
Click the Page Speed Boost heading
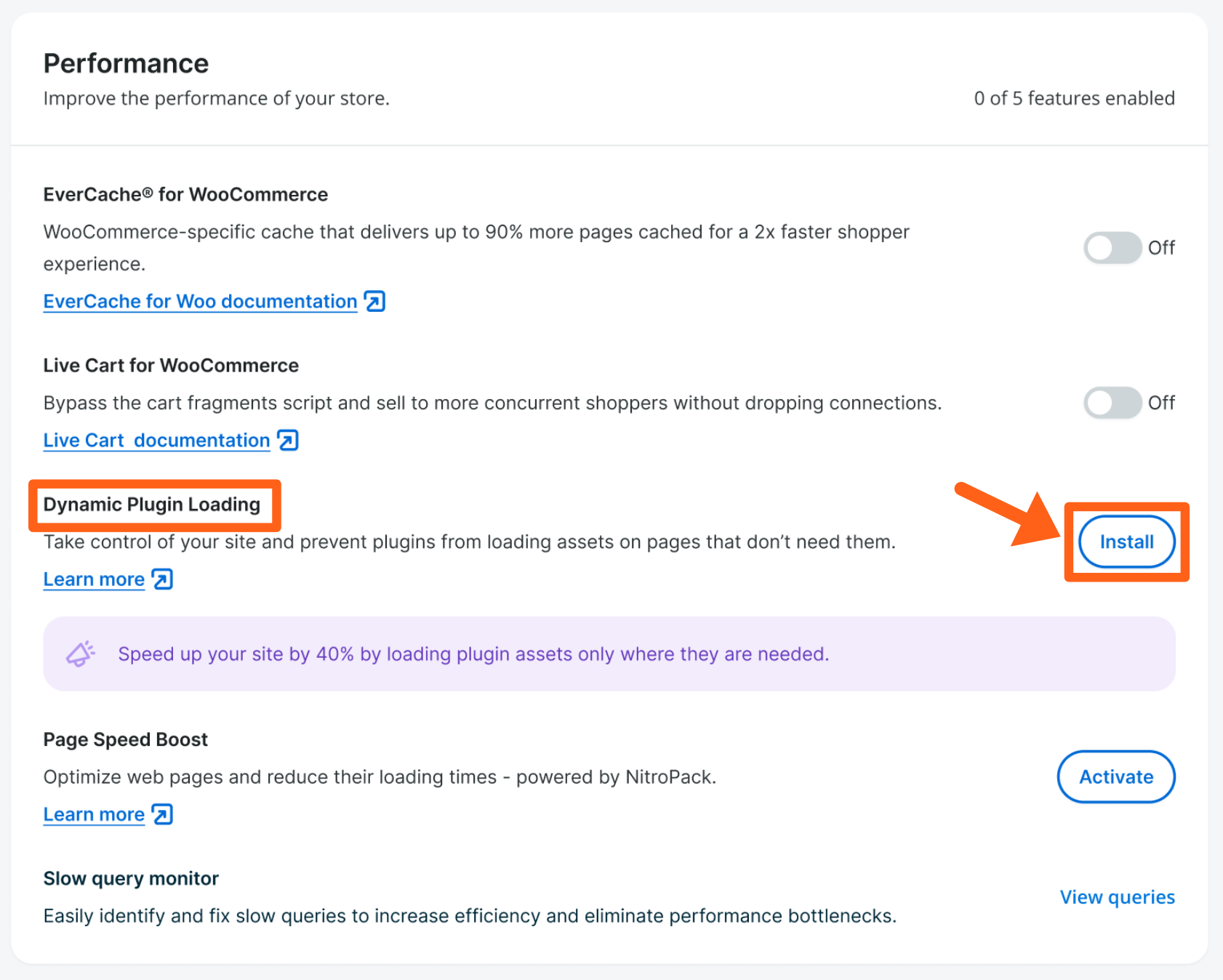[125, 739]
